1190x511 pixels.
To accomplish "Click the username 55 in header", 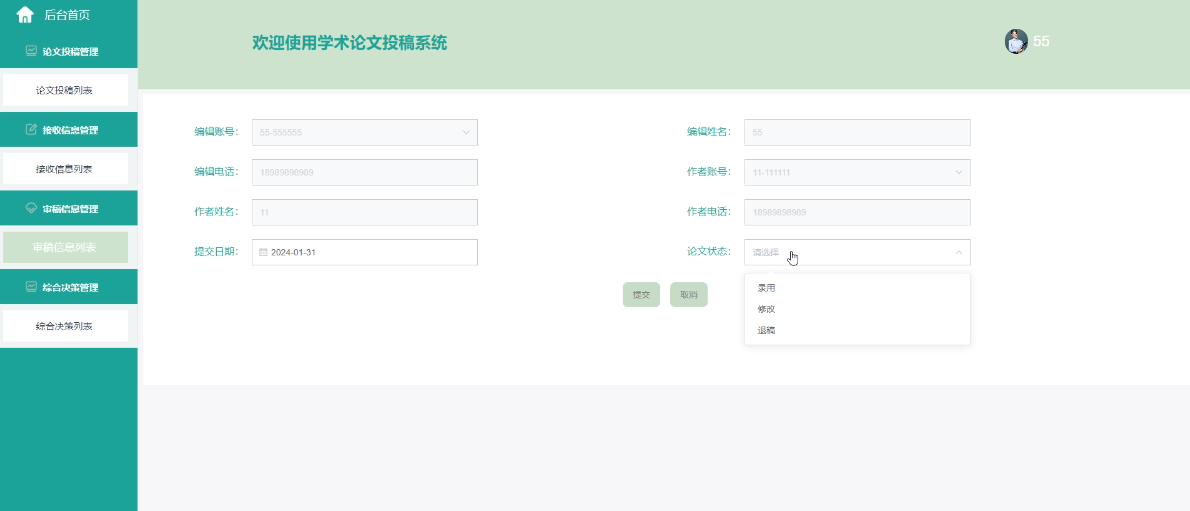I will (1041, 42).
